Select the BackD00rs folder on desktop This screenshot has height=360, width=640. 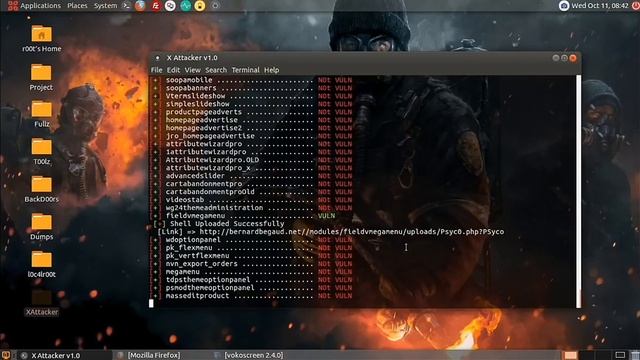pos(41,189)
